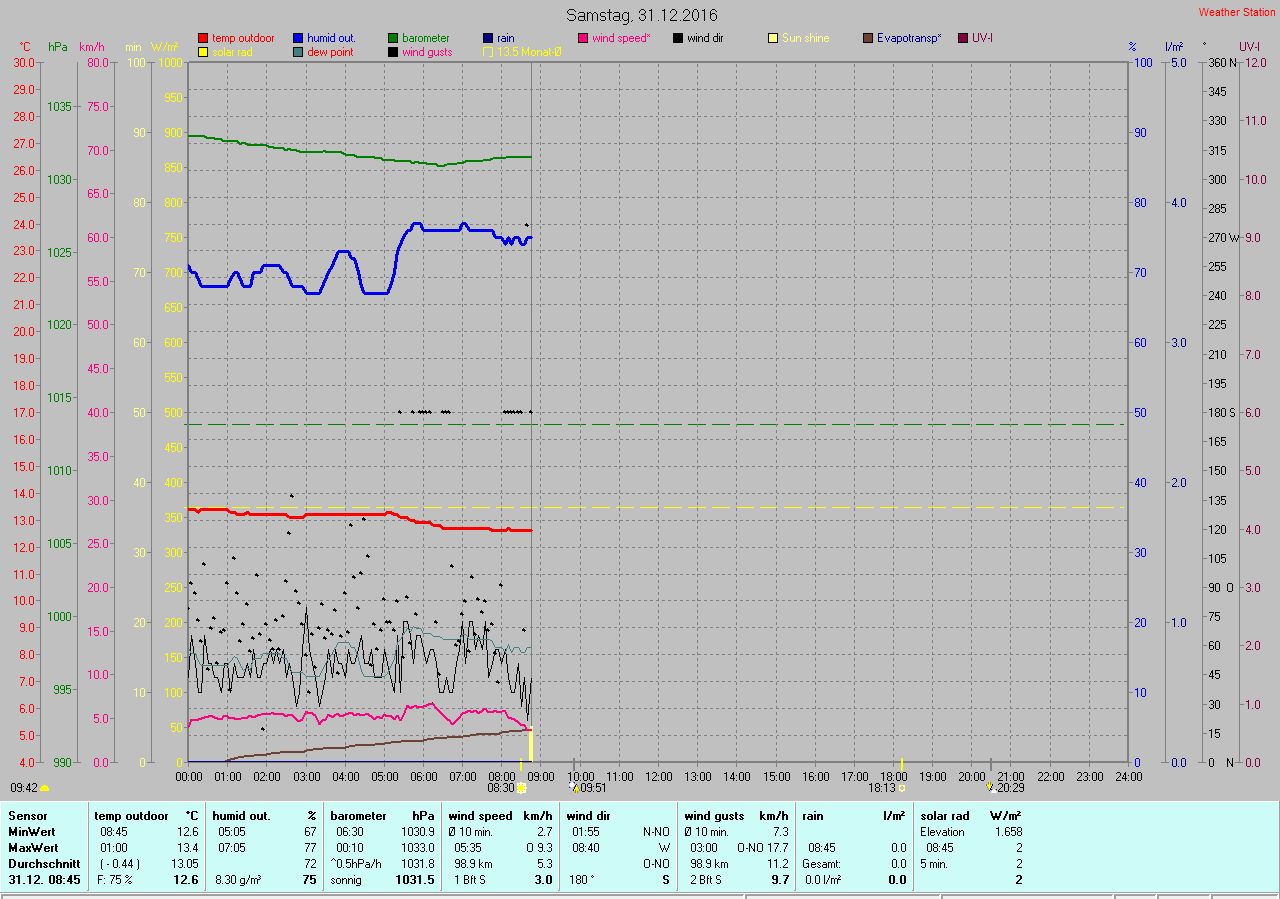Viewport: 1280px width, 899px height.
Task: Click the 24:00 mark on the time axis
Action: tap(1129, 776)
